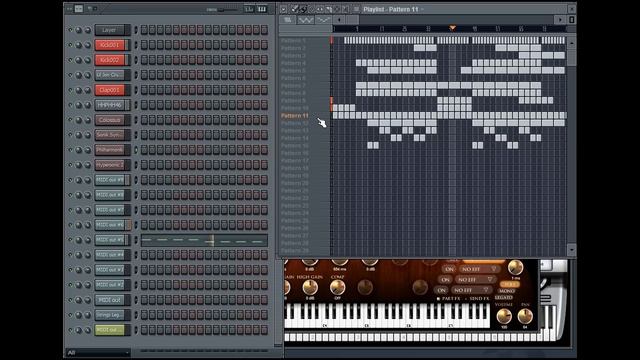640x360 pixels.
Task: Mute the Kick001 channel
Action: tap(70, 45)
